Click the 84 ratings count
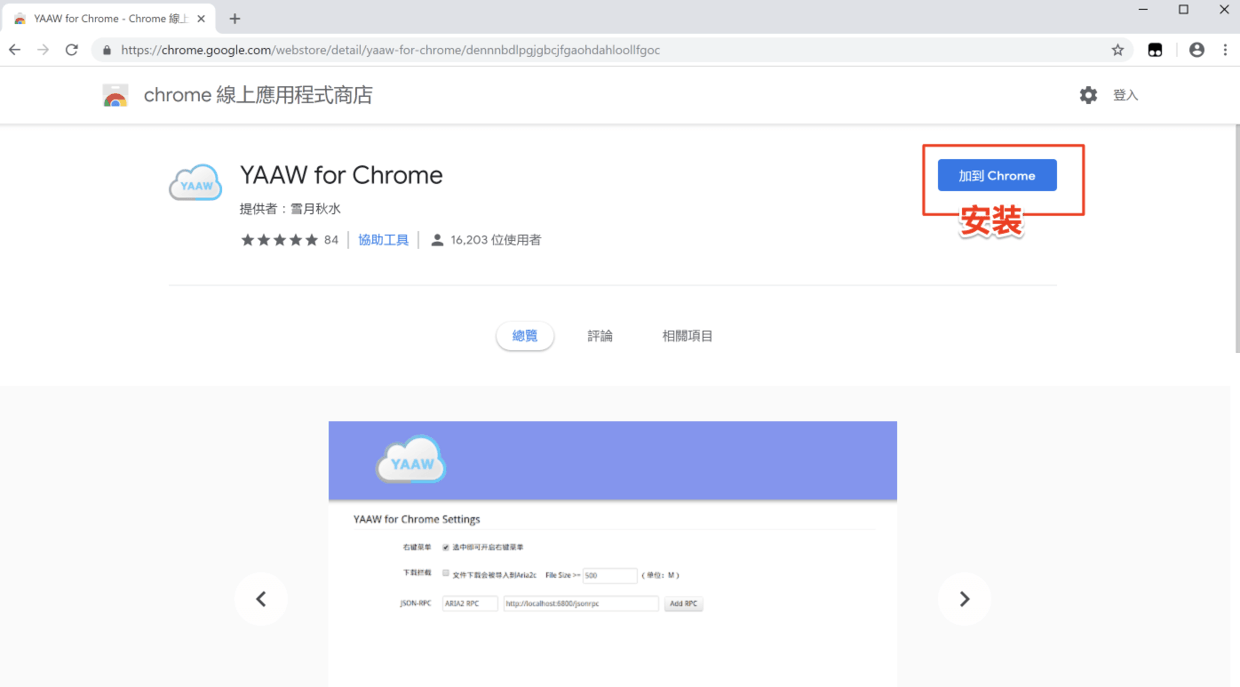The height and width of the screenshot is (687, 1240). (x=331, y=240)
